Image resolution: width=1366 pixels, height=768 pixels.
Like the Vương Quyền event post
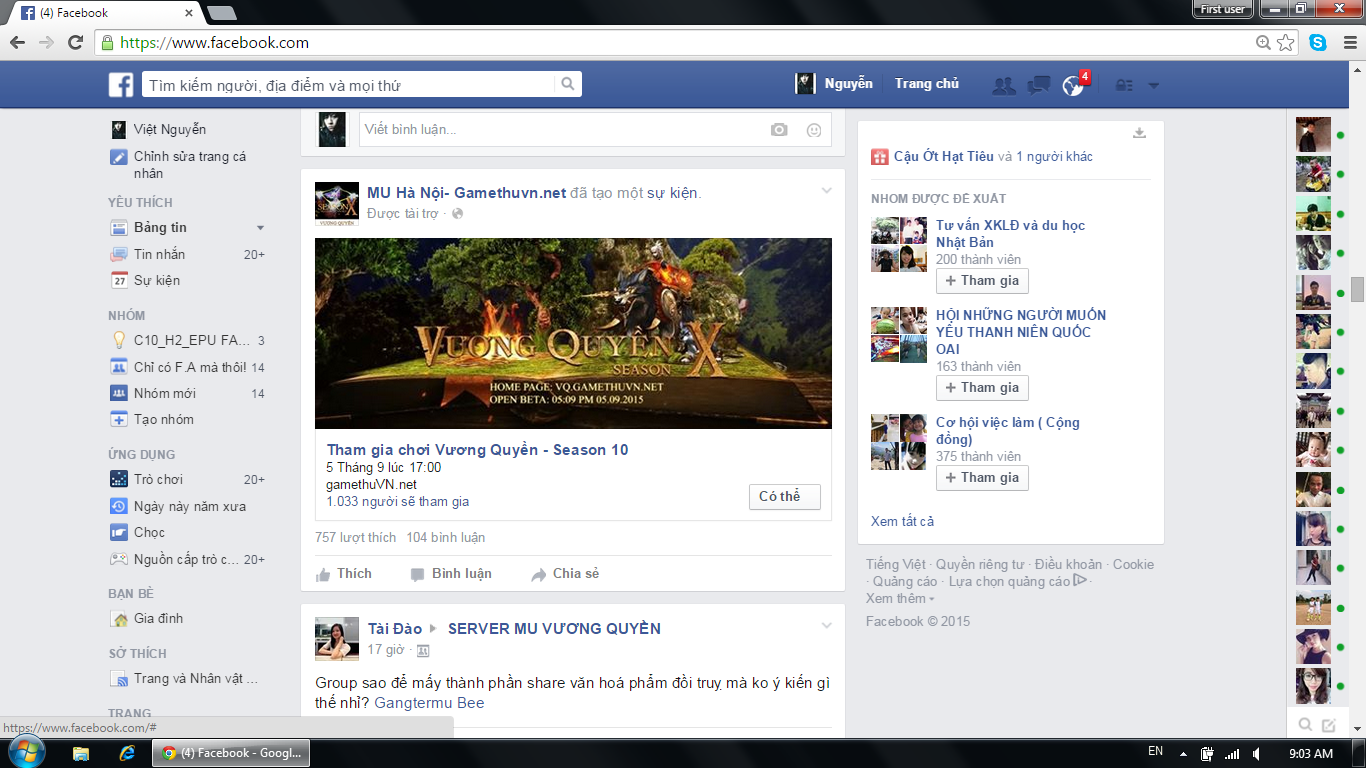(x=344, y=574)
